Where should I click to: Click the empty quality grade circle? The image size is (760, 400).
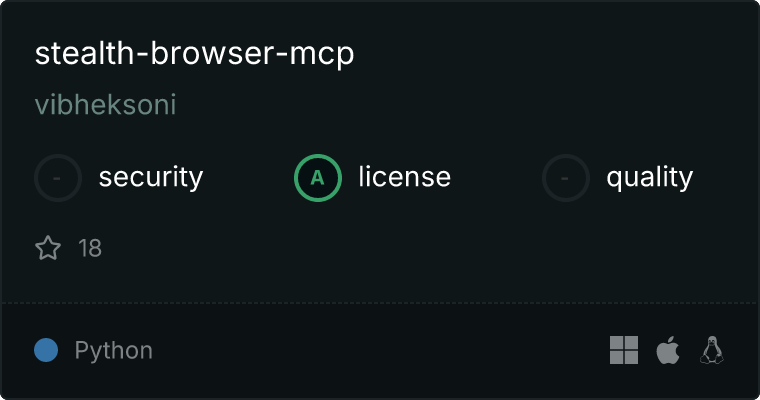coord(566,178)
